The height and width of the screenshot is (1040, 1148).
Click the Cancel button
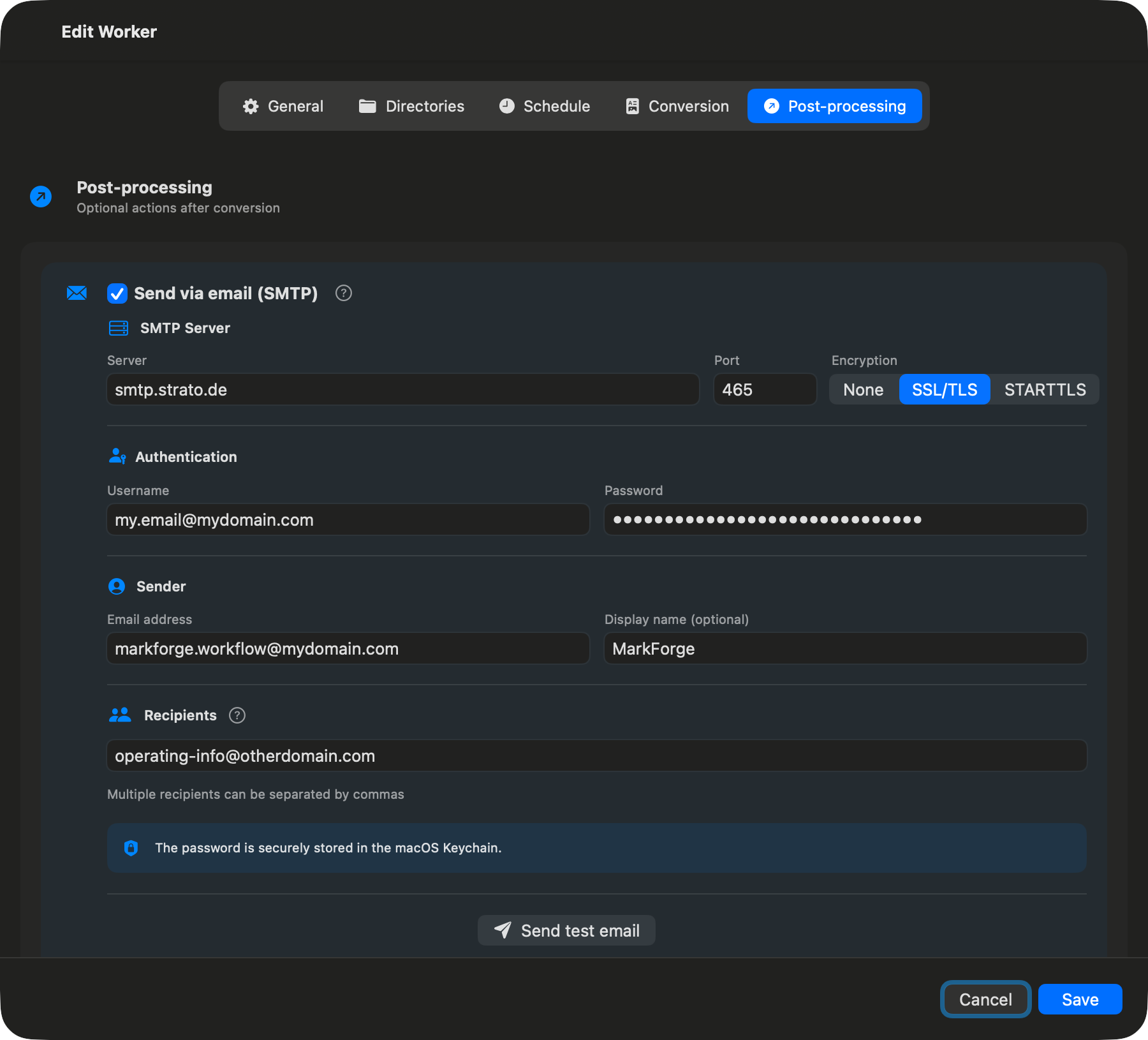(x=985, y=999)
